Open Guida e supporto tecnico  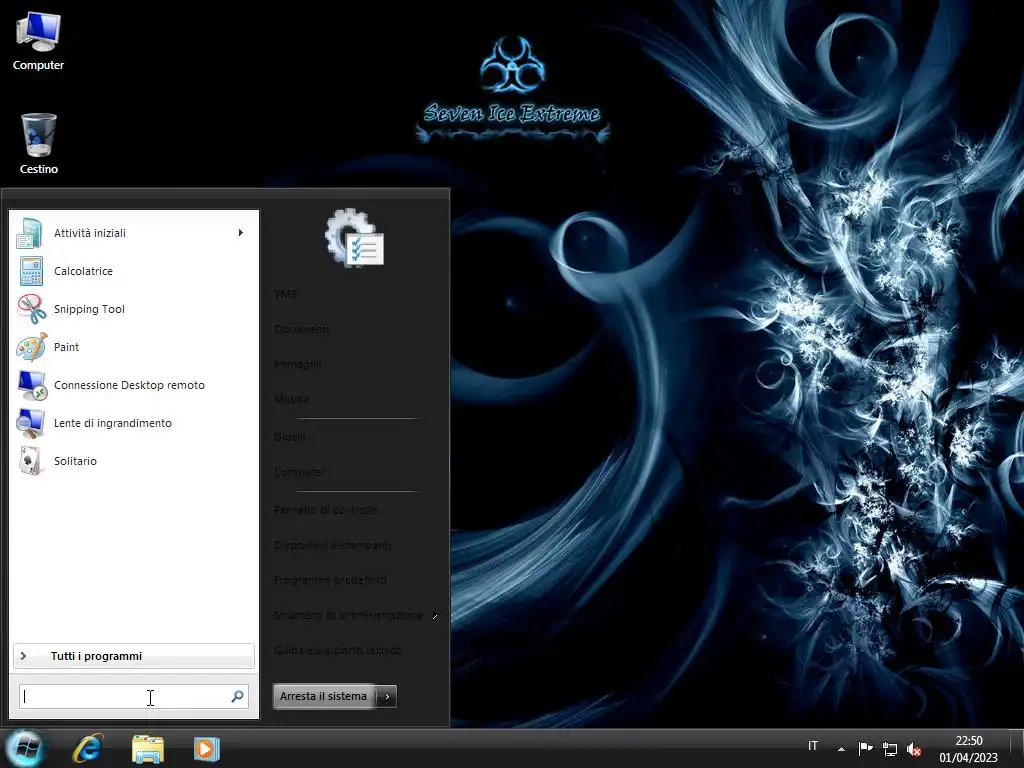(x=338, y=650)
